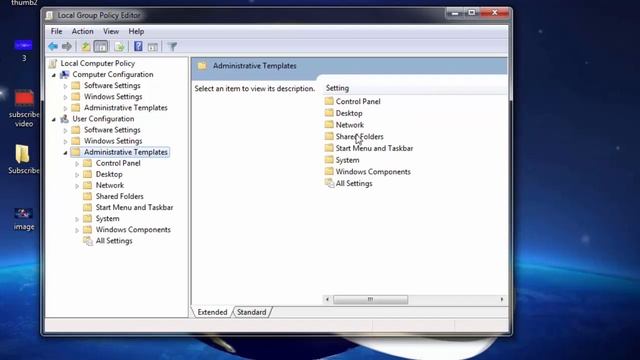
Task: Click the Back arrow toolbar icon
Action: 53,47
